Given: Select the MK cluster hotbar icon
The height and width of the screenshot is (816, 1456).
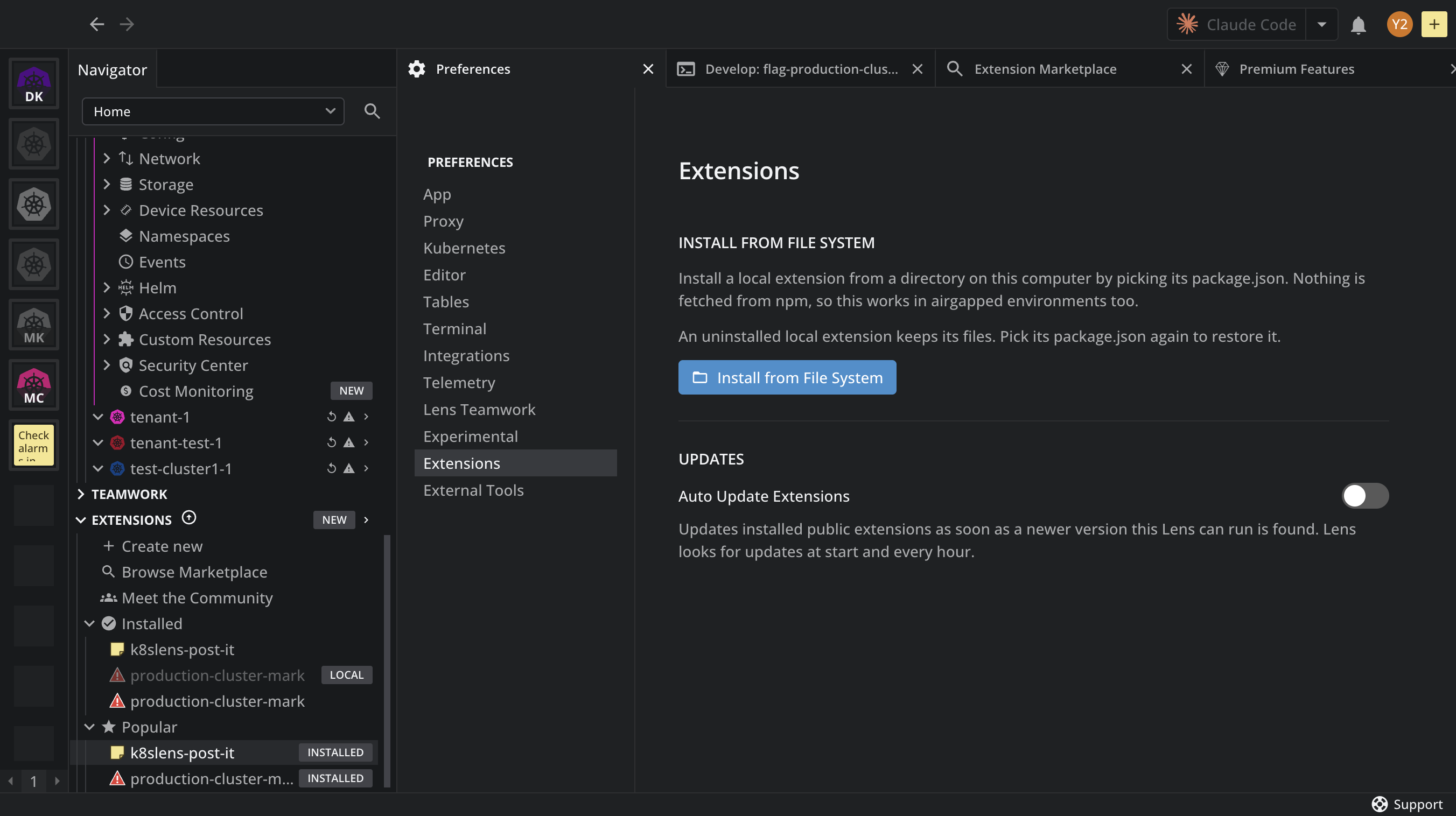Looking at the screenshot, I should 34,325.
